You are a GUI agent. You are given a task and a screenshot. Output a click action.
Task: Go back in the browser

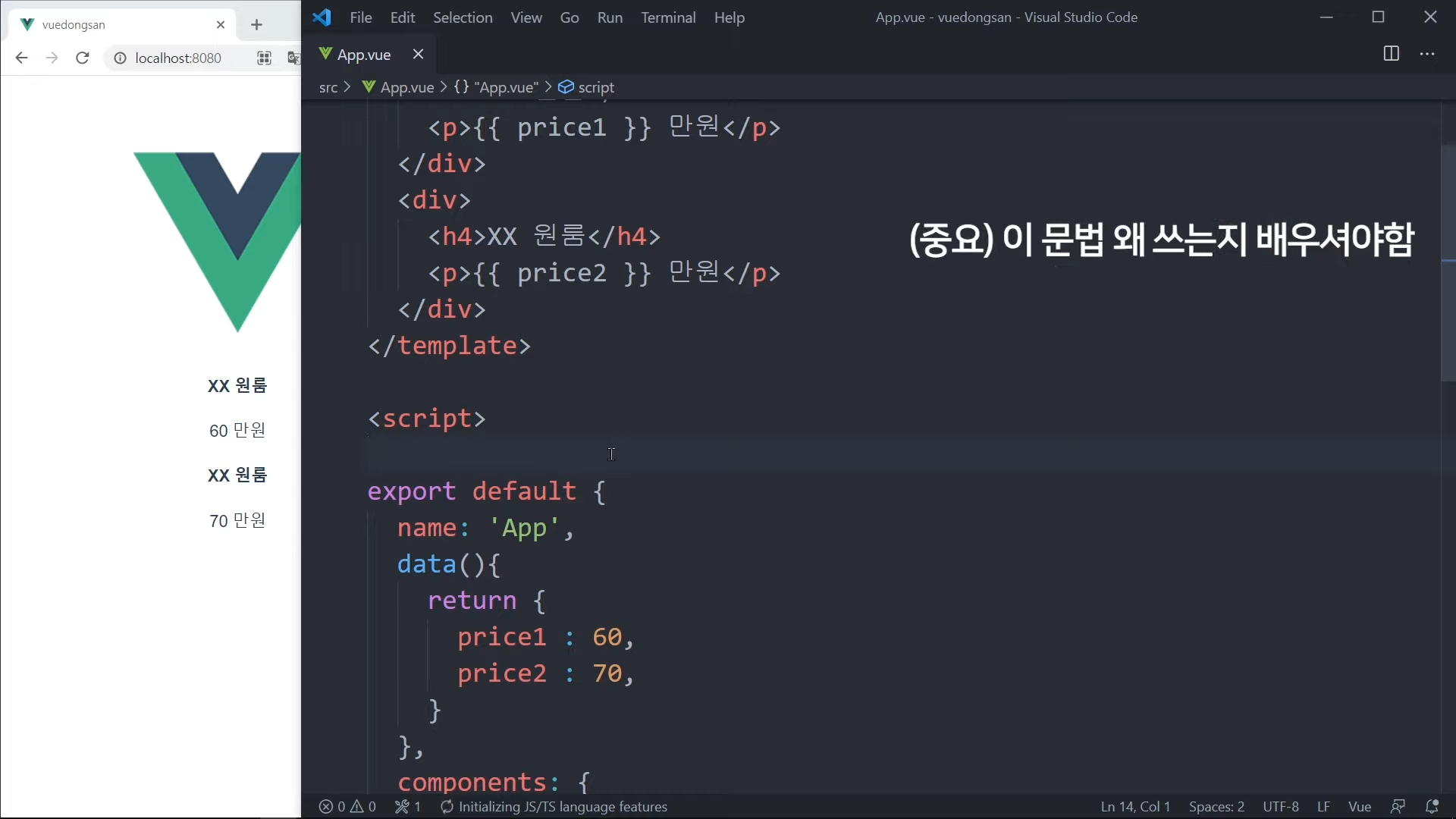pyautogui.click(x=21, y=58)
